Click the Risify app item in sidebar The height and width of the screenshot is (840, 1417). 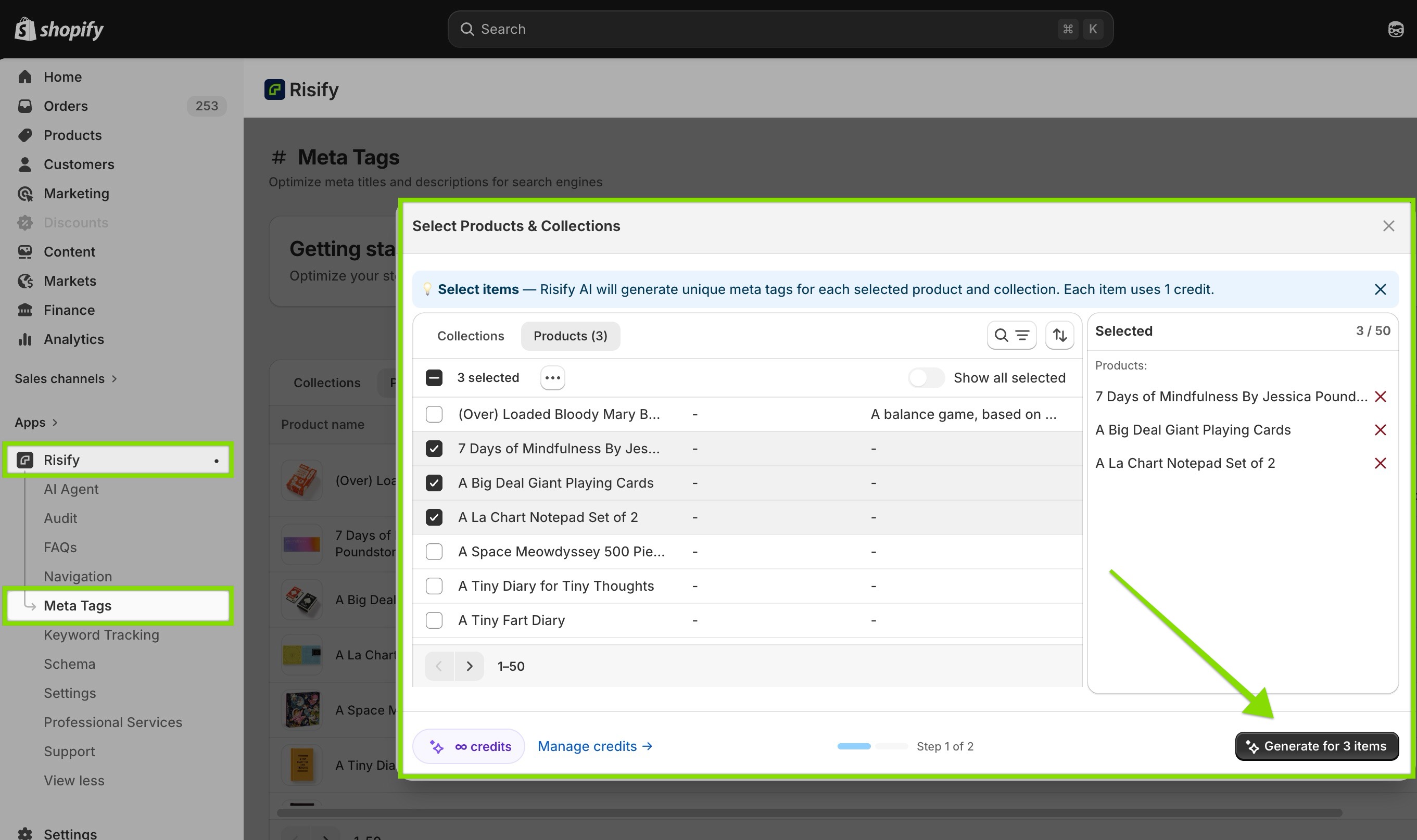(x=118, y=460)
